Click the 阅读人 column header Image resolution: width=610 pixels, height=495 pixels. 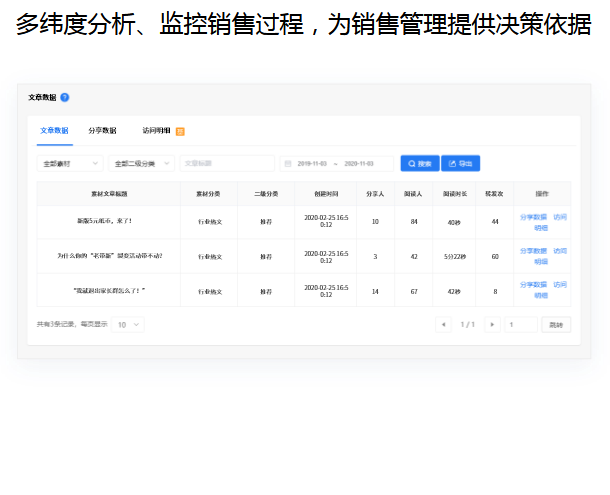(x=413, y=194)
